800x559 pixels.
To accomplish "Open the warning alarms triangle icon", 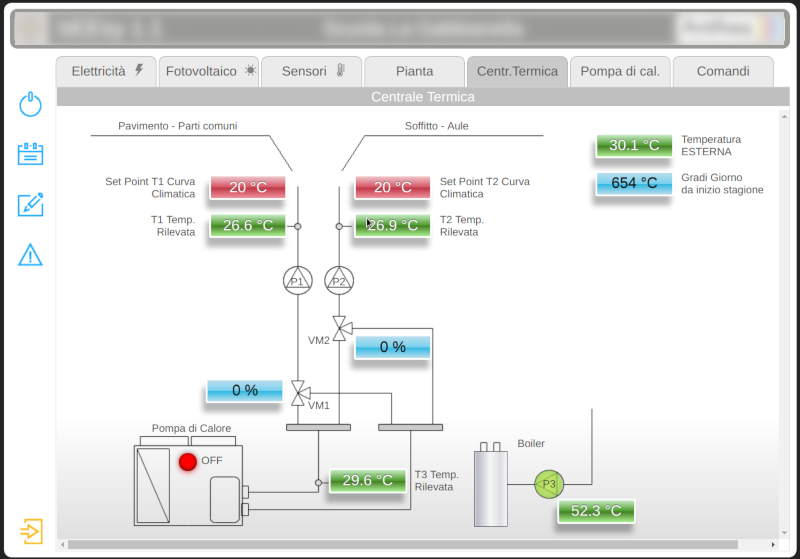I will pyautogui.click(x=30, y=254).
